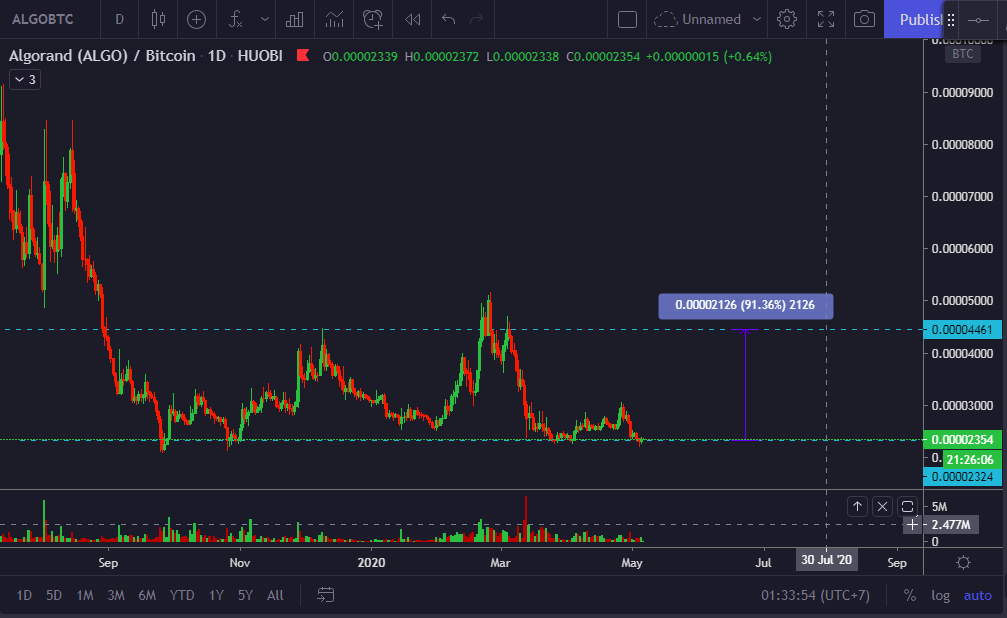This screenshot has height=618, width=1007.
Task: Collapse the chart legend expander
Action: (x=24, y=79)
